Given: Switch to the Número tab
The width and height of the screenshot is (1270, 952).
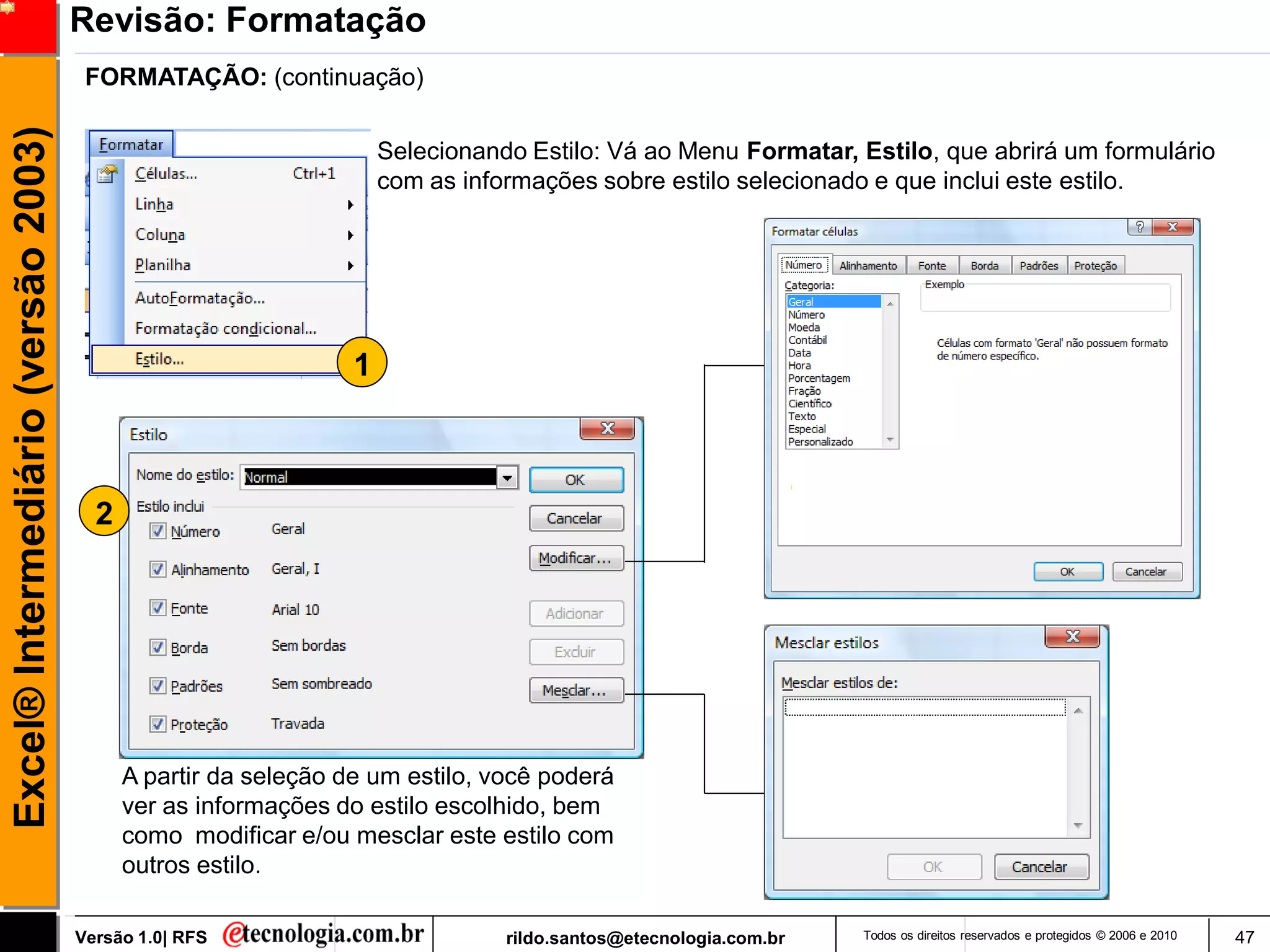Looking at the screenshot, I should tap(804, 265).
